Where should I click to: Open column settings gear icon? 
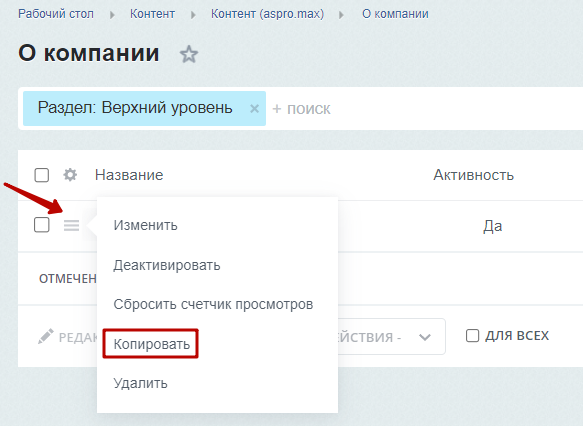[70, 174]
